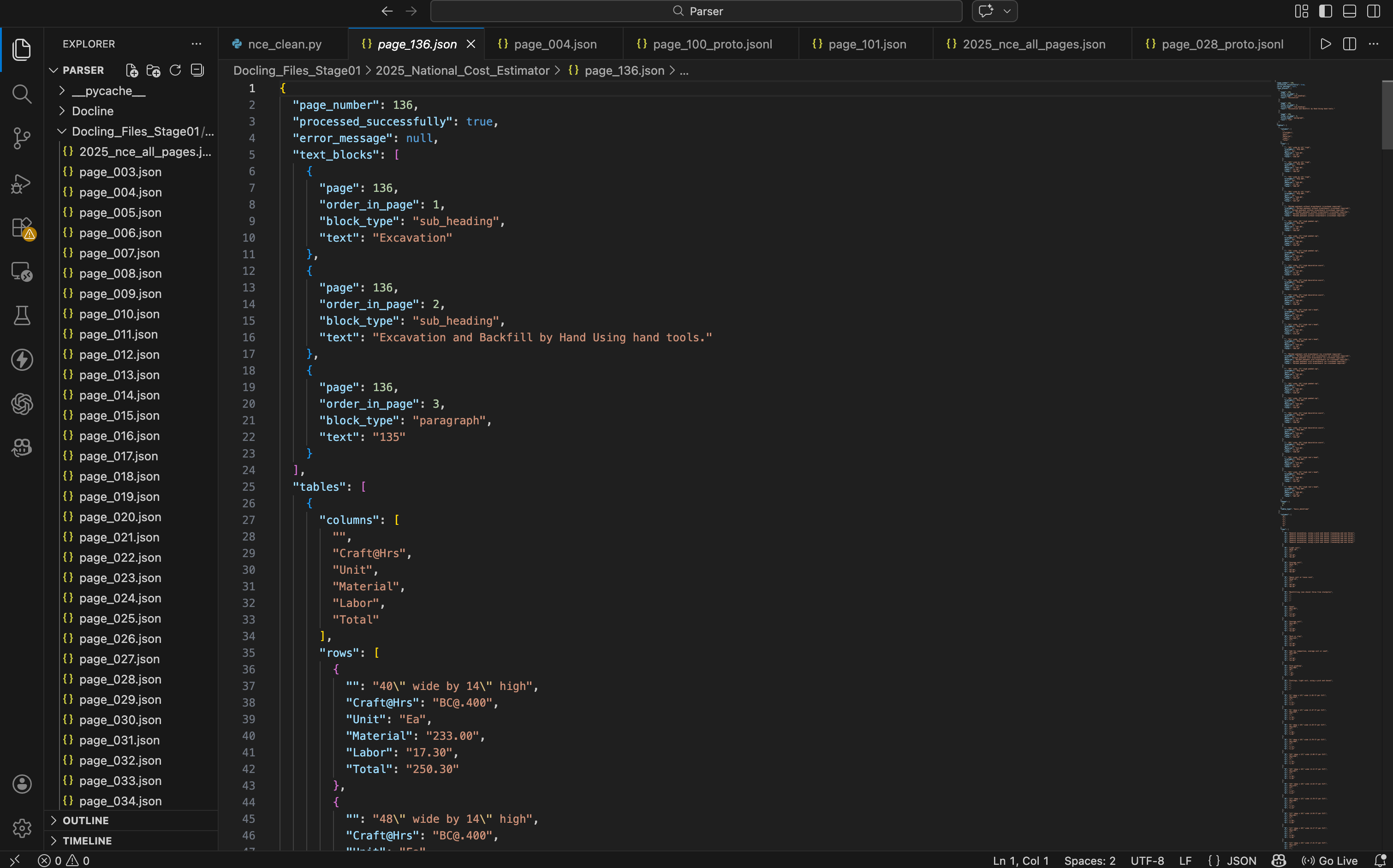Run the file with play button
The image size is (1393, 868).
pos(1325,44)
